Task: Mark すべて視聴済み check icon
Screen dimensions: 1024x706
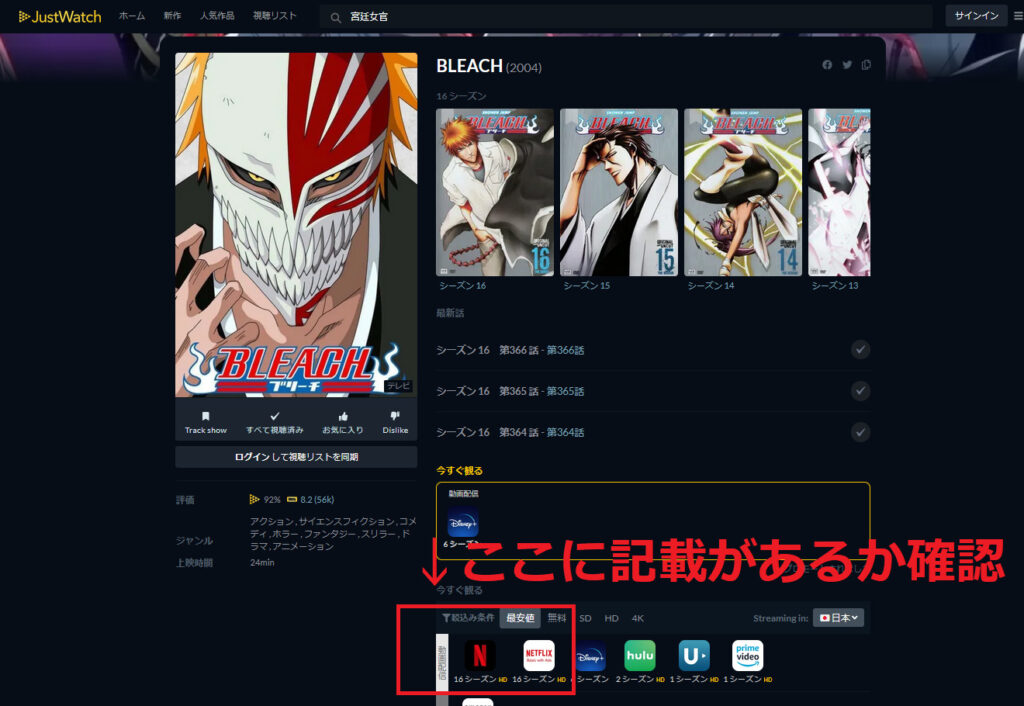Action: tap(275, 416)
